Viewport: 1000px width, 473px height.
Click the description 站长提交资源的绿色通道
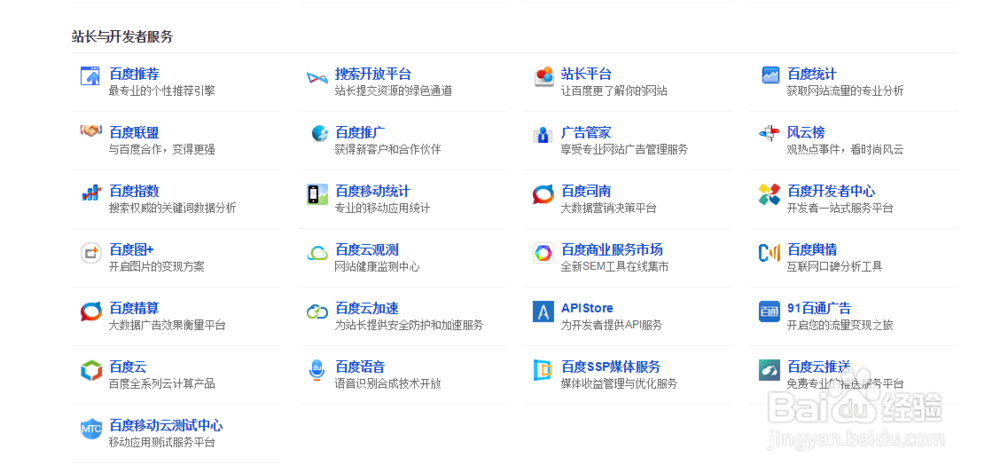point(393,91)
